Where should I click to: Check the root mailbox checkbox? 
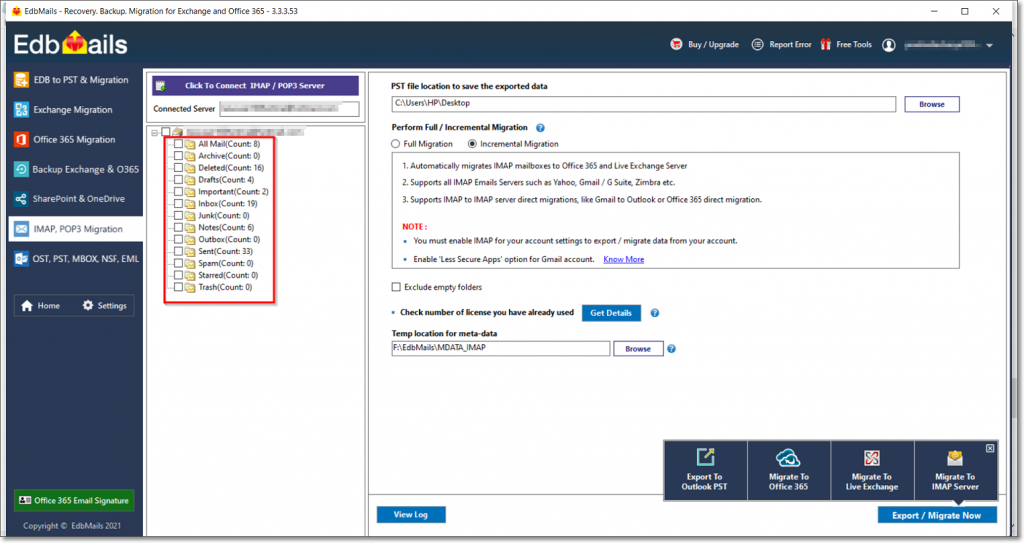point(166,132)
